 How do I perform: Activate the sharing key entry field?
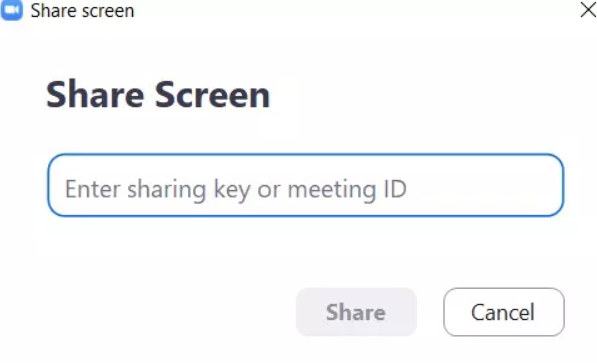pos(305,185)
